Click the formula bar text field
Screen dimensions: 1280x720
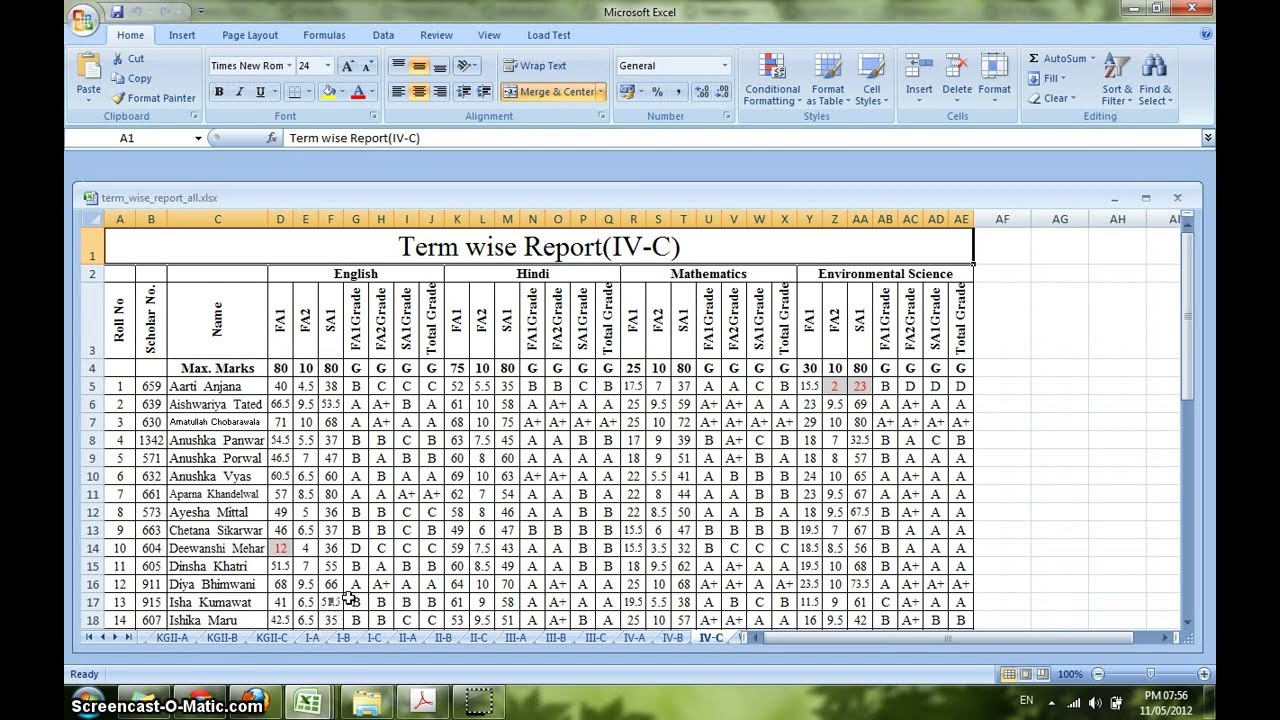coord(700,138)
